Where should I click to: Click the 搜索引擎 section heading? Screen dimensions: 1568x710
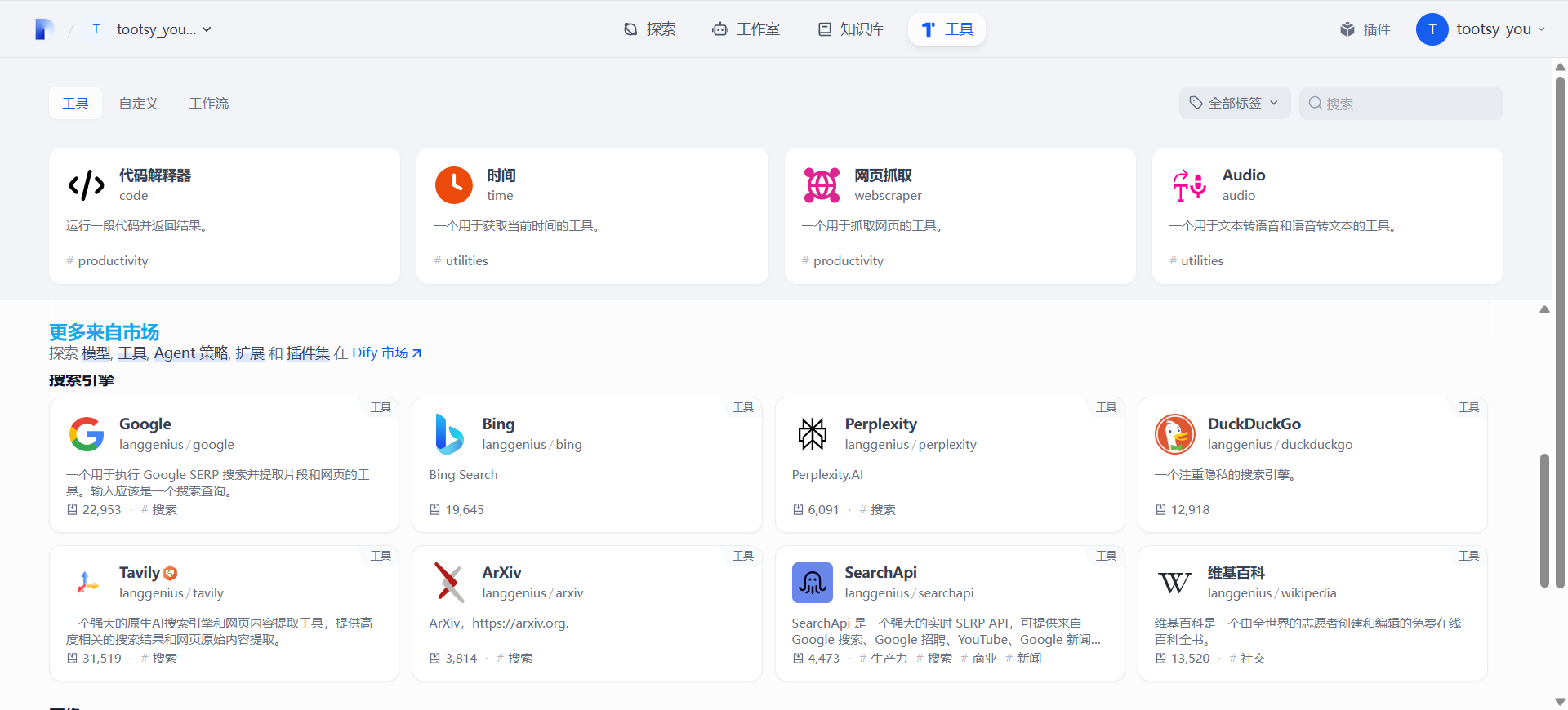coord(82,380)
